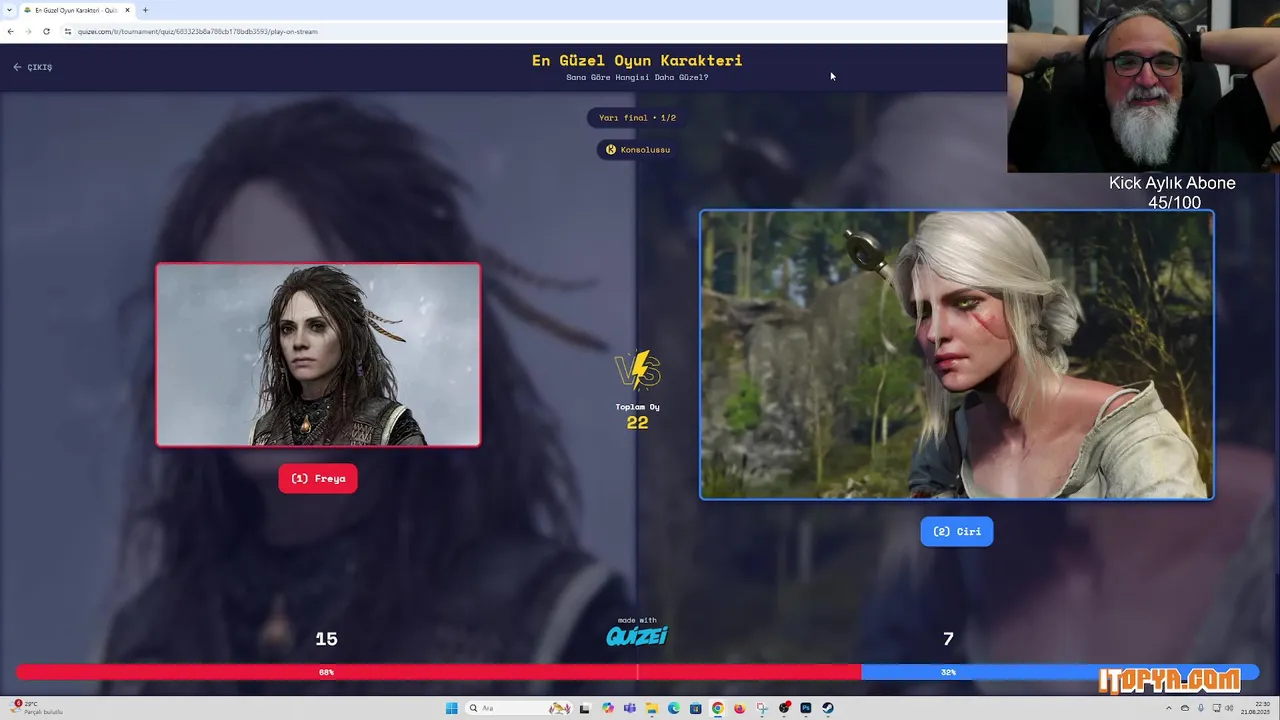
Task: Open the volume icon in the system tray
Action: point(1229,708)
